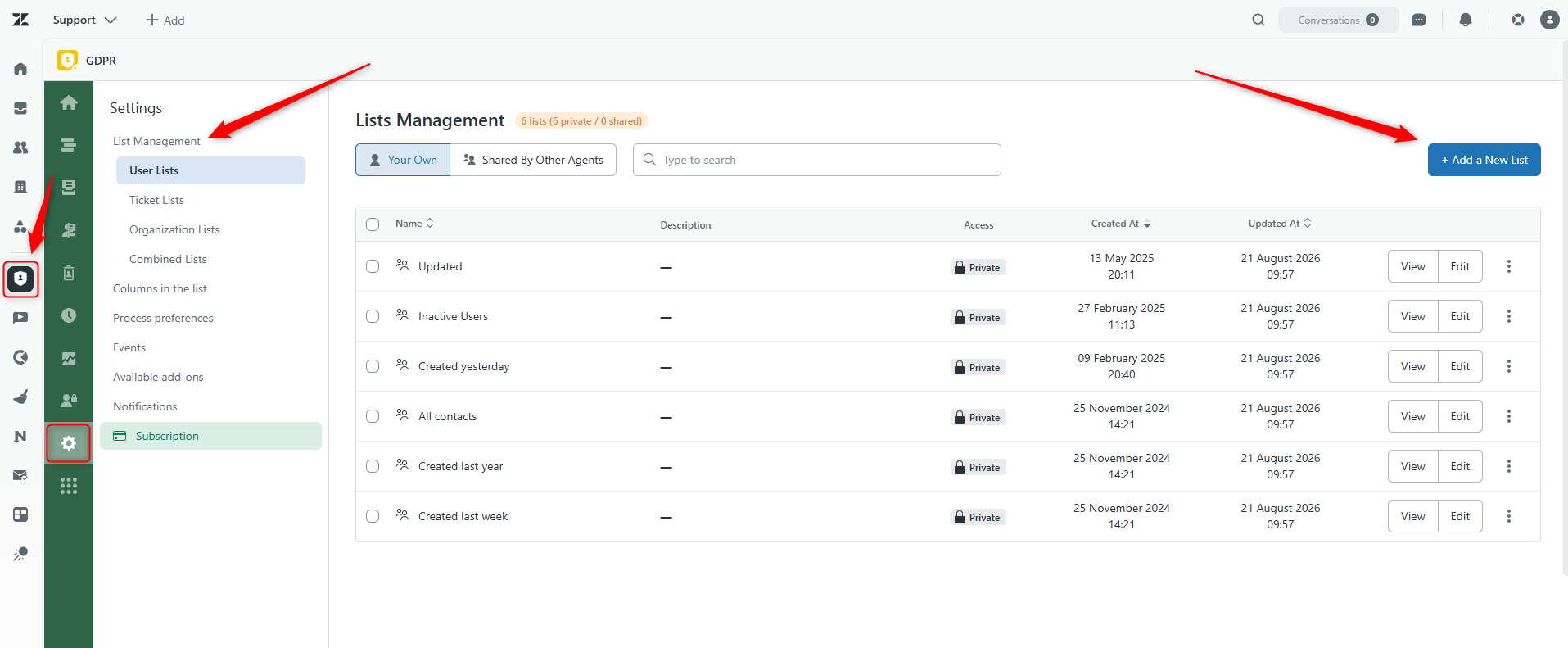
Task: Open the user profile avatar
Action: coord(1550,20)
